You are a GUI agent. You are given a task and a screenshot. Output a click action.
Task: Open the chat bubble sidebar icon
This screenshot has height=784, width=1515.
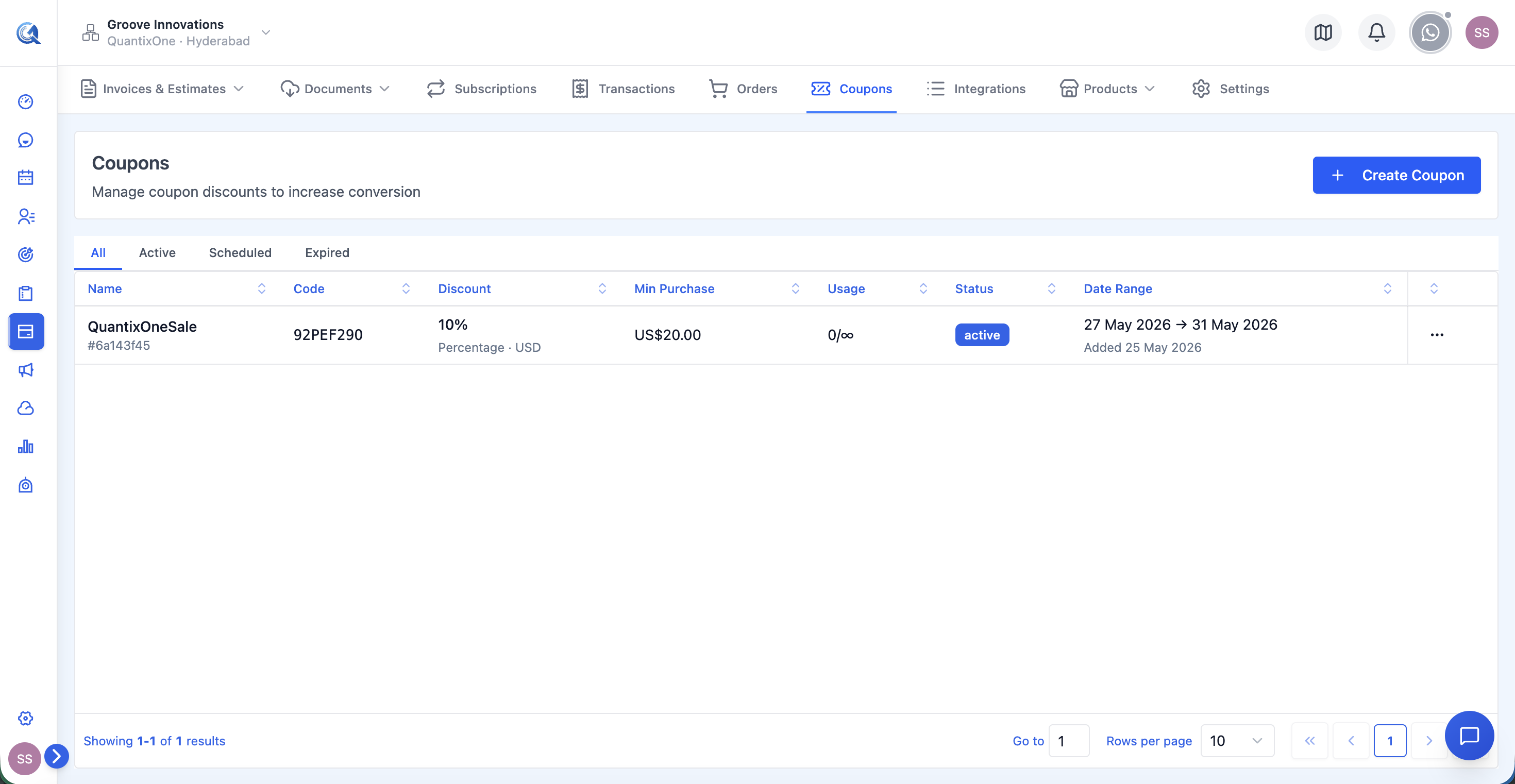pyautogui.click(x=25, y=140)
